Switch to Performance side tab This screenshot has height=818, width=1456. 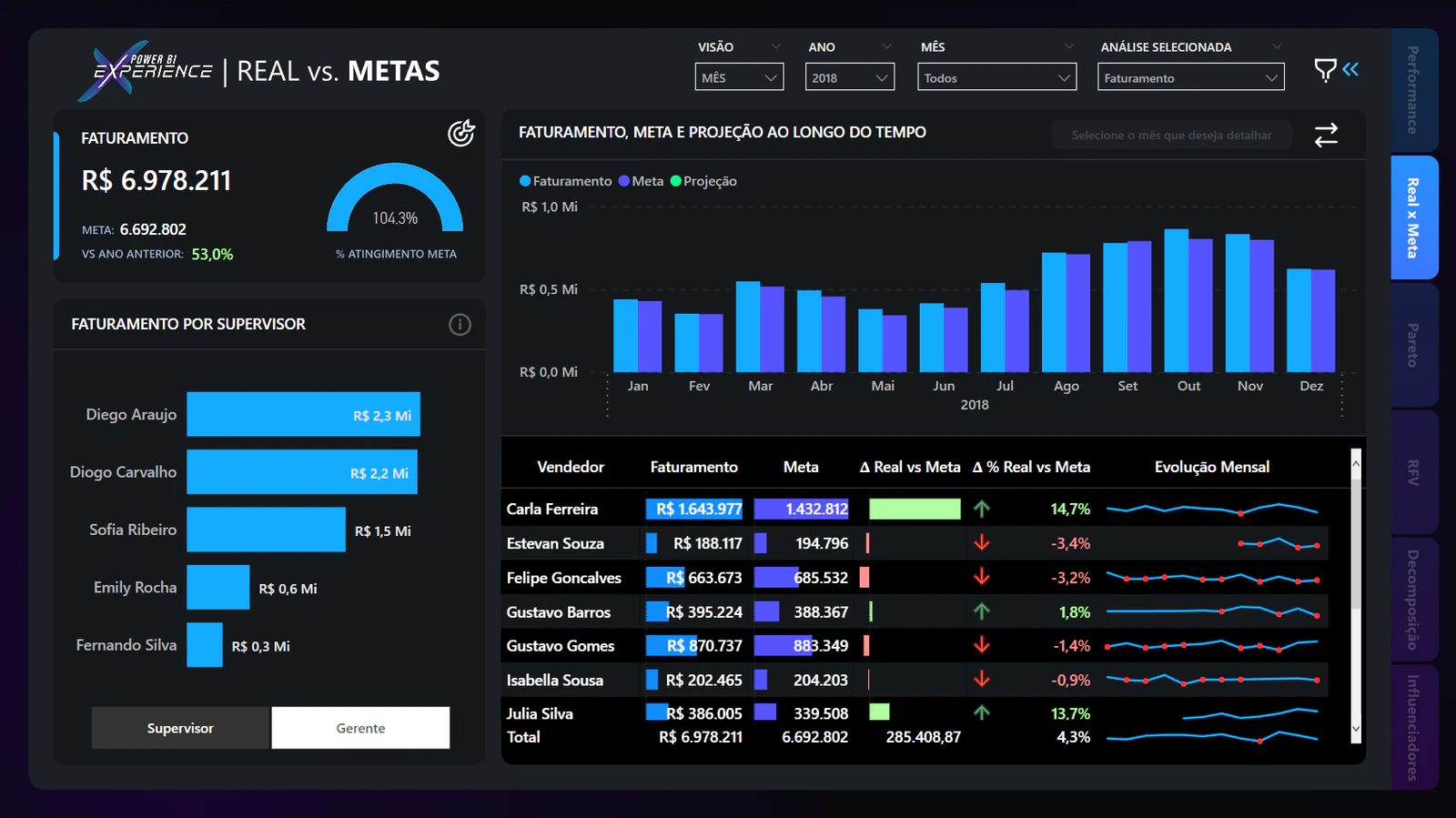[1414, 90]
